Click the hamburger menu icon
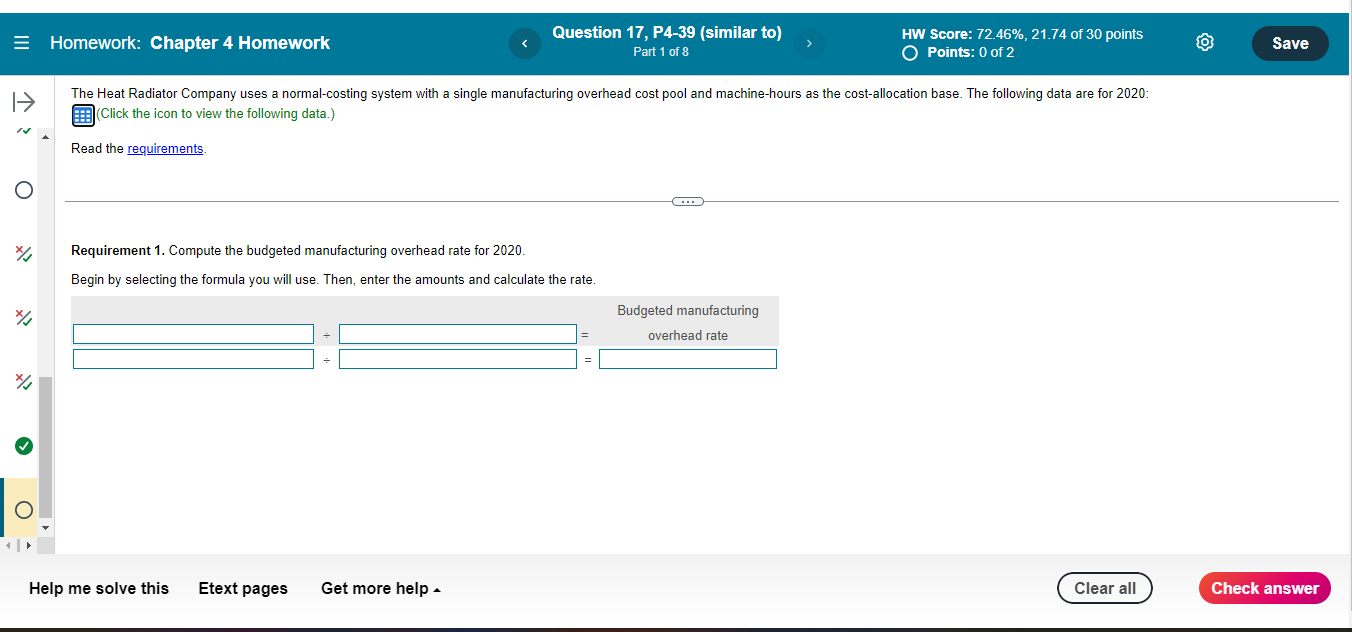 20,42
